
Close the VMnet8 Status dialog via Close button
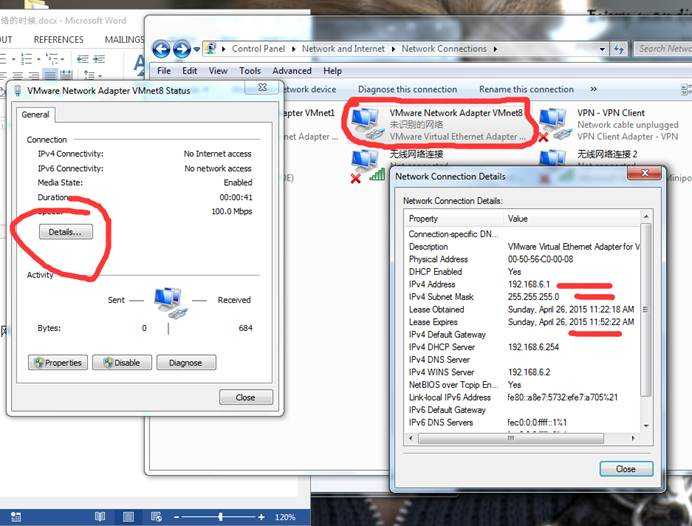point(246,398)
